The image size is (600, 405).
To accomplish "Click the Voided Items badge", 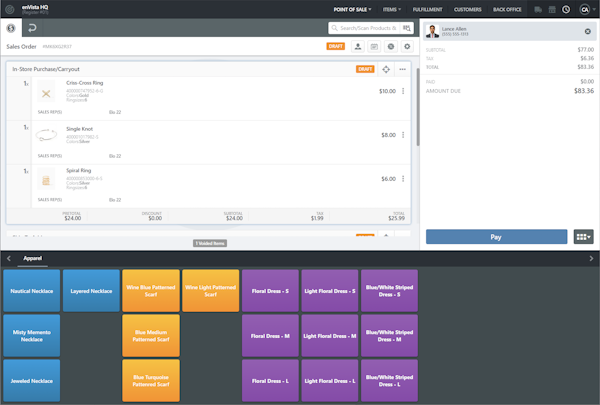I will pyautogui.click(x=210, y=243).
